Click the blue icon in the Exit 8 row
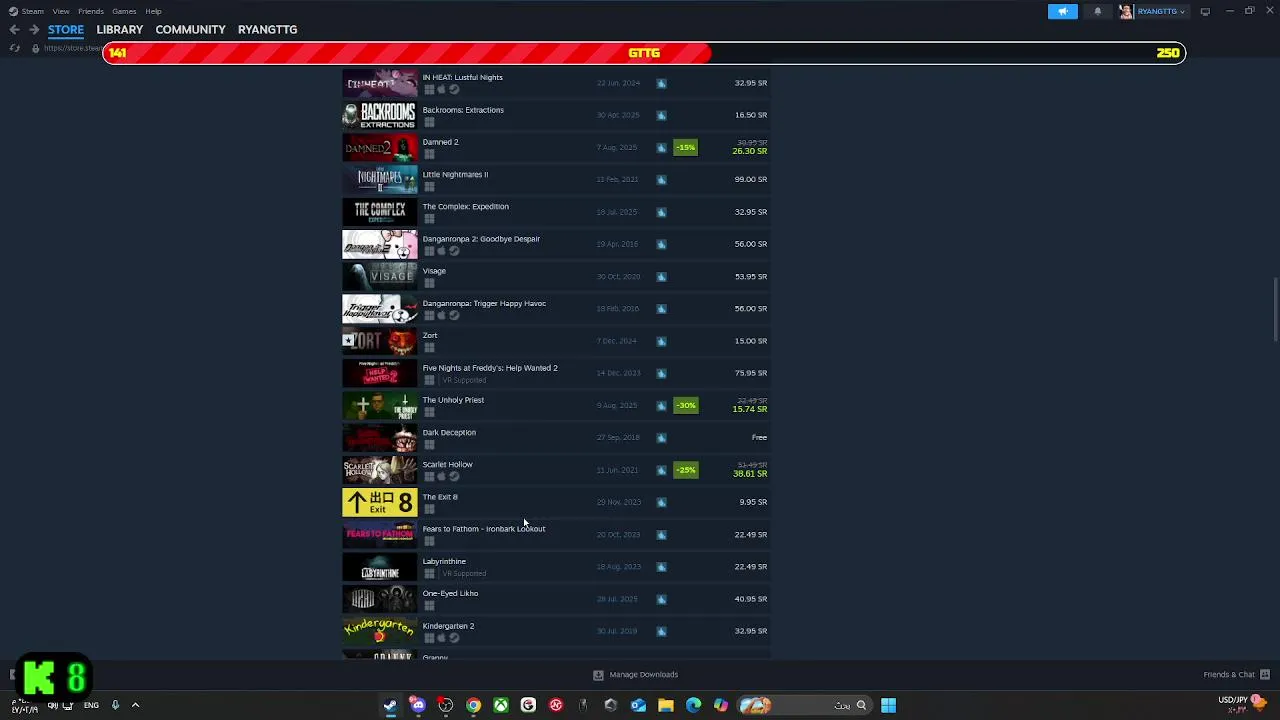Screen dimensions: 1280x720 click(x=661, y=502)
